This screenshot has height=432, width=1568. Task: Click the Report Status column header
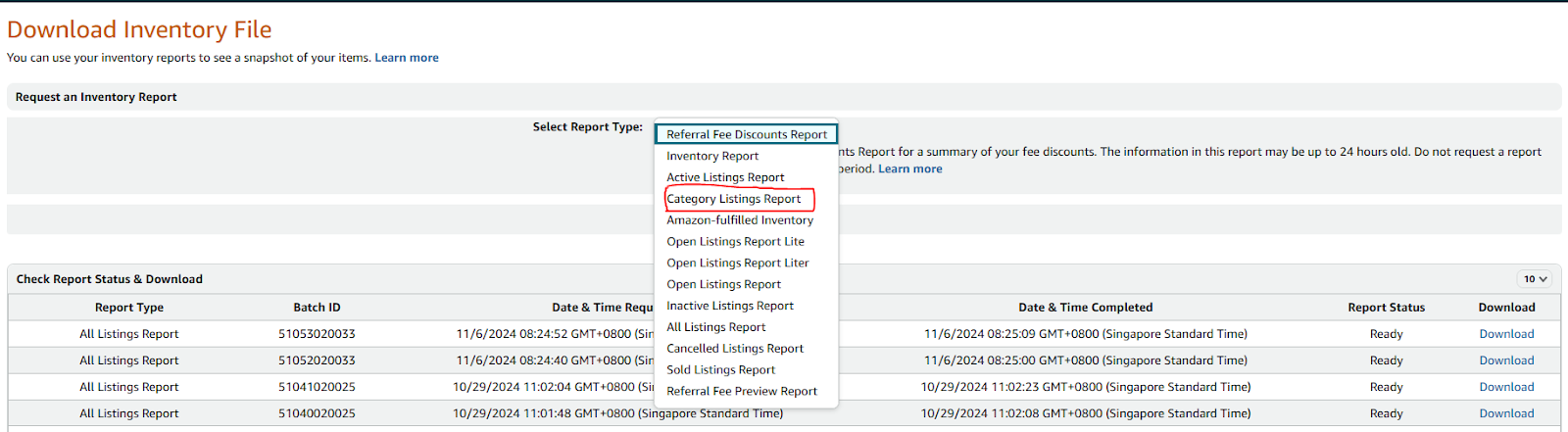[1386, 308]
